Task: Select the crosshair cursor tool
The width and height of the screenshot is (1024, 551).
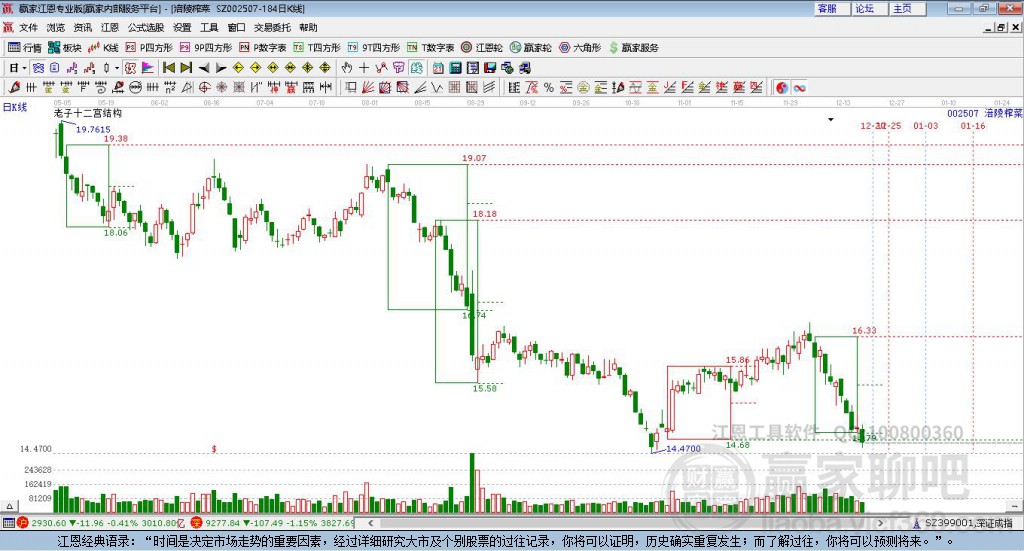Action: click(x=364, y=68)
